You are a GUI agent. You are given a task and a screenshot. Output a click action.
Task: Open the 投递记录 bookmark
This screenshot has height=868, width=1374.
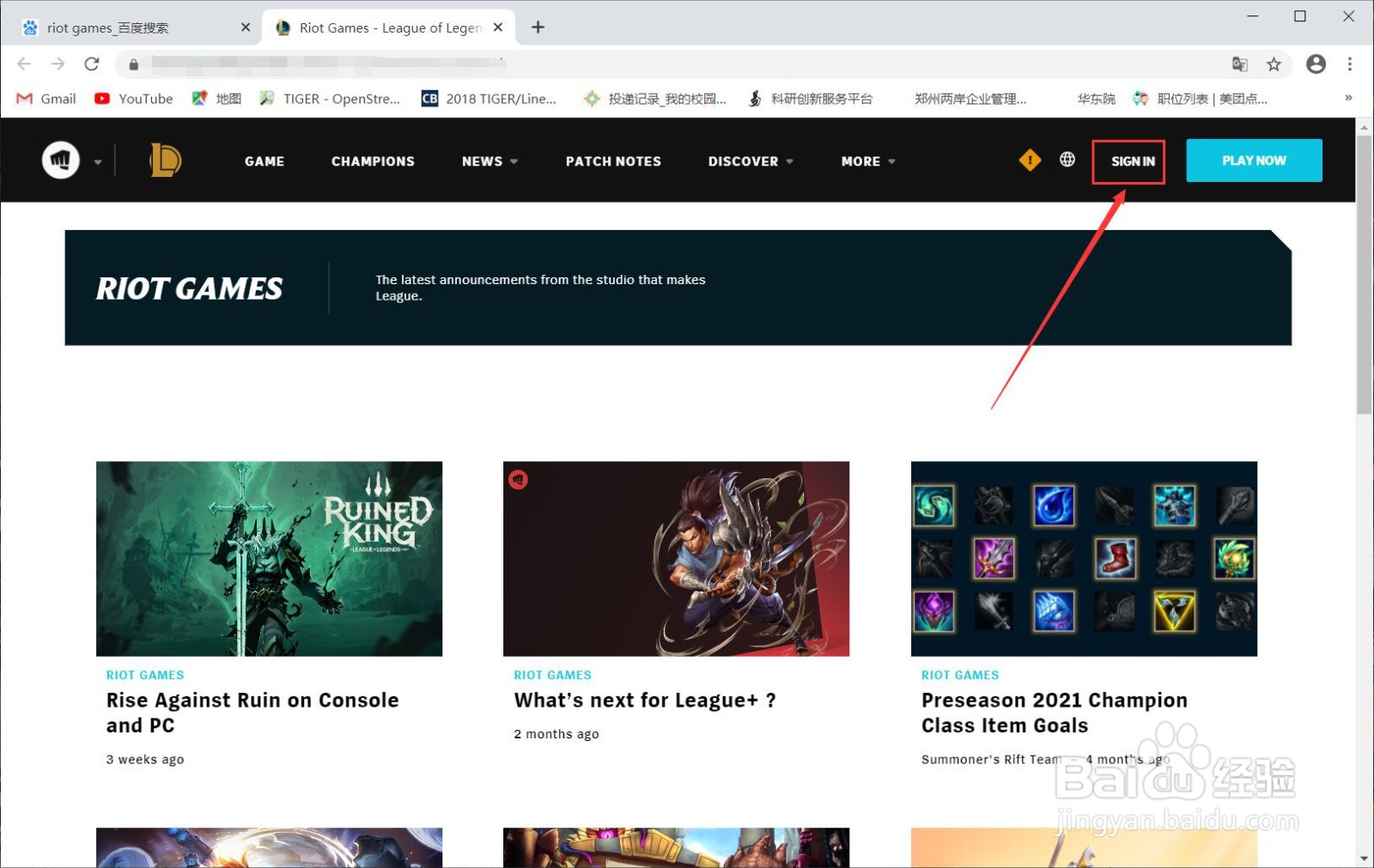655,99
